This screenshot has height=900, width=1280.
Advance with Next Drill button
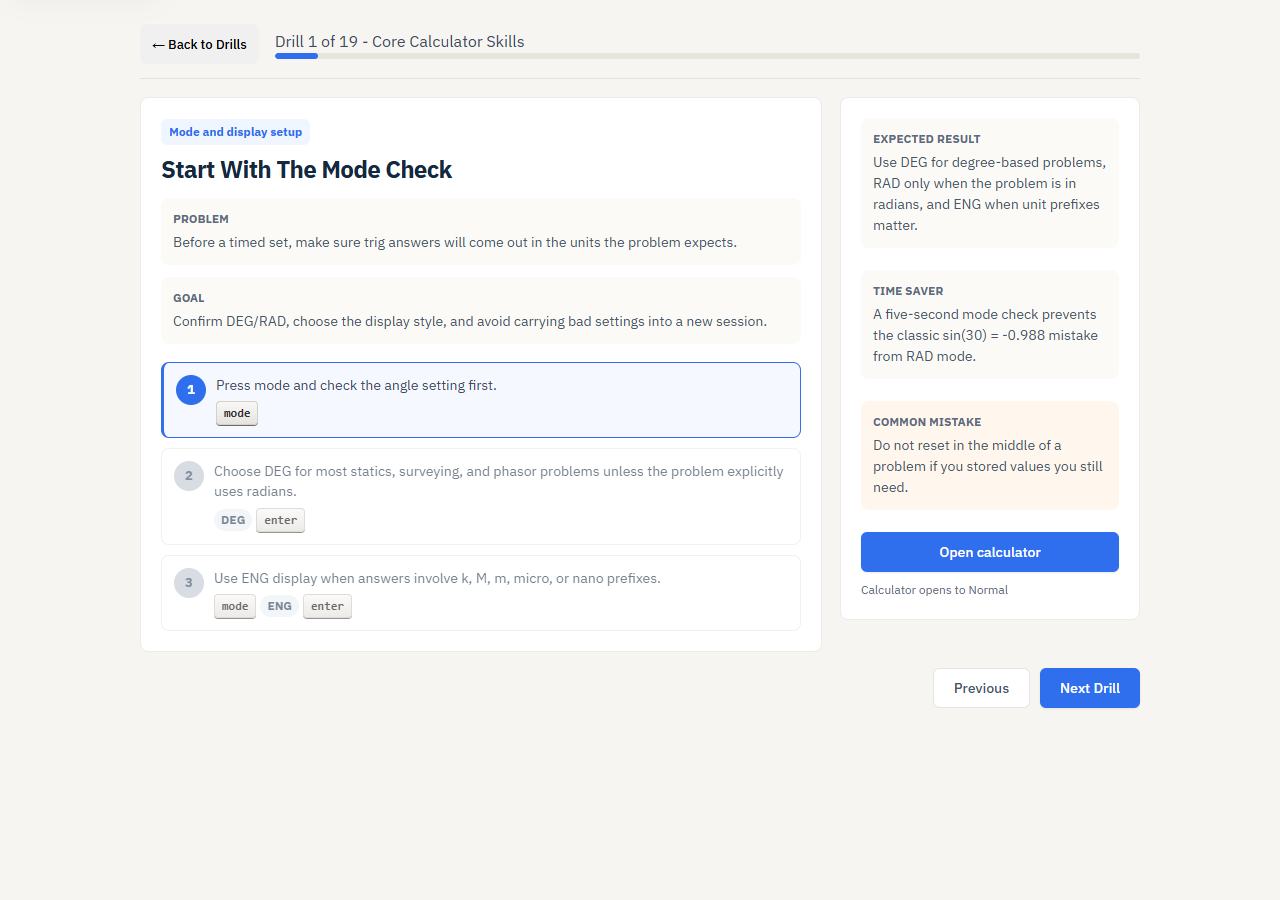click(x=1090, y=688)
